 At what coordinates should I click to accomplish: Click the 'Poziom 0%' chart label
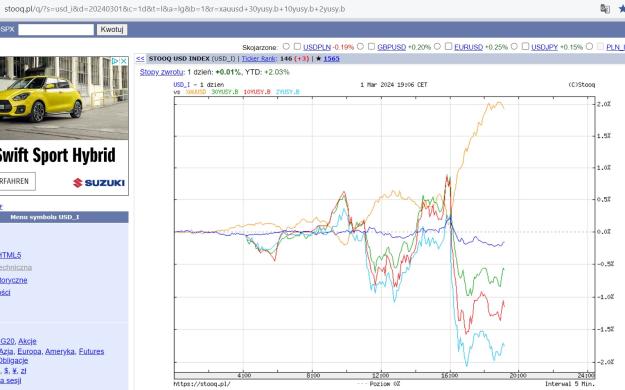pyautogui.click(x=385, y=384)
